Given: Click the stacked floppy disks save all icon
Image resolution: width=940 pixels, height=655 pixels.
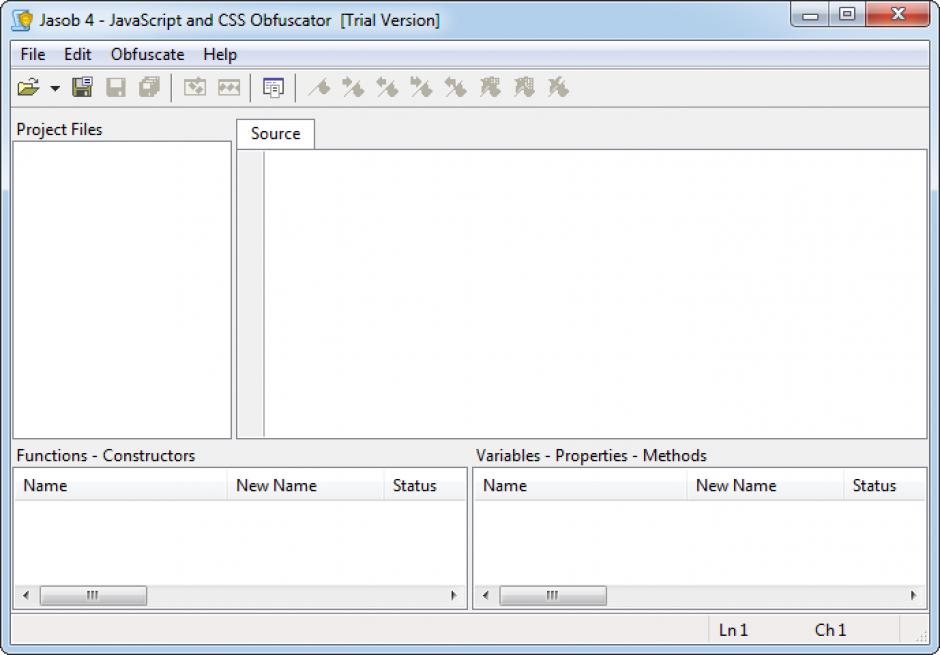Looking at the screenshot, I should click(149, 87).
